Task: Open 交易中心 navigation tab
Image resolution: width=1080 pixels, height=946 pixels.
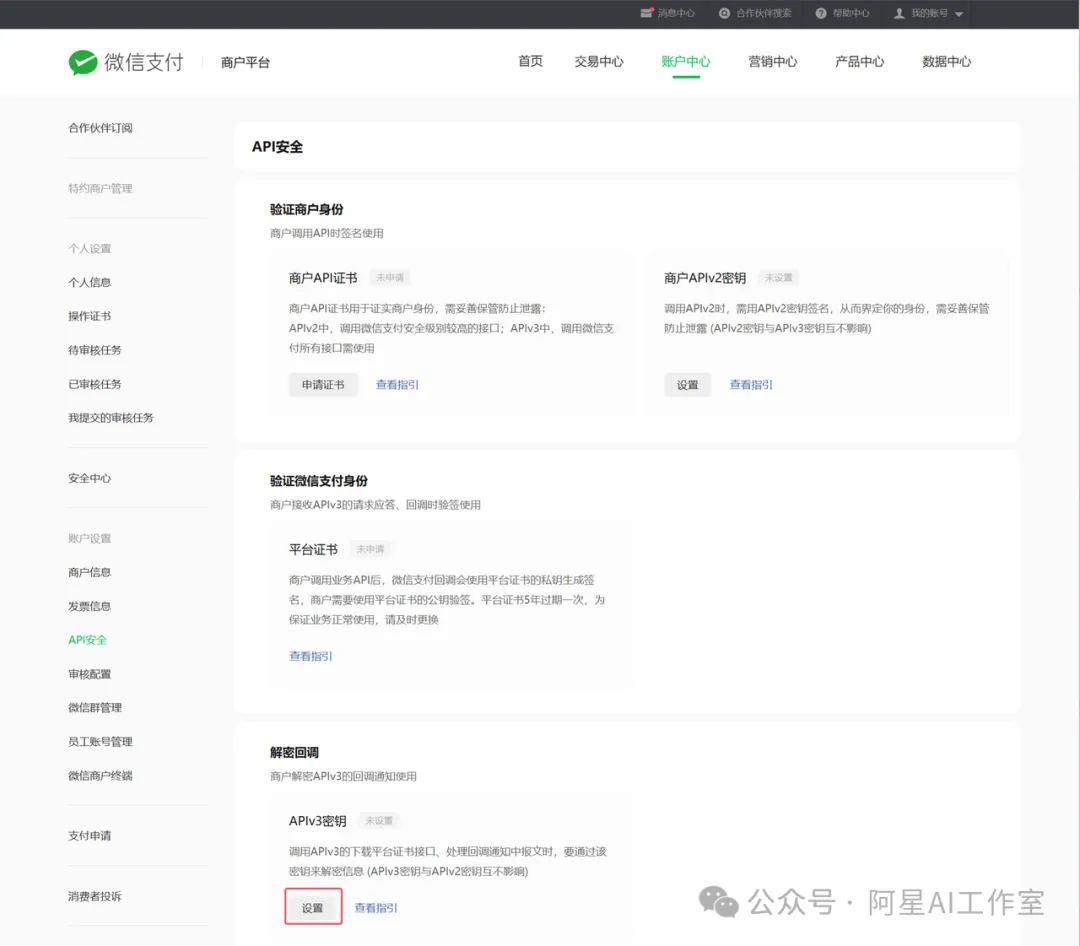Action: 599,61
